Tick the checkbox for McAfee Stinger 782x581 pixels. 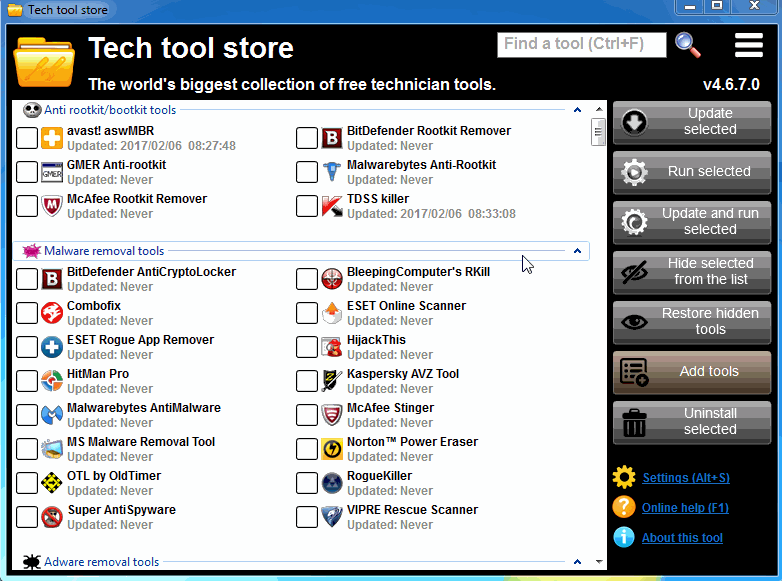click(x=307, y=415)
